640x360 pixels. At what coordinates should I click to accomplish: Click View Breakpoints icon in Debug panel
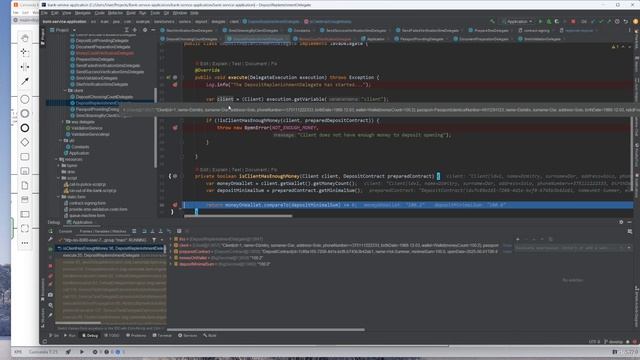[x=50, y=276]
